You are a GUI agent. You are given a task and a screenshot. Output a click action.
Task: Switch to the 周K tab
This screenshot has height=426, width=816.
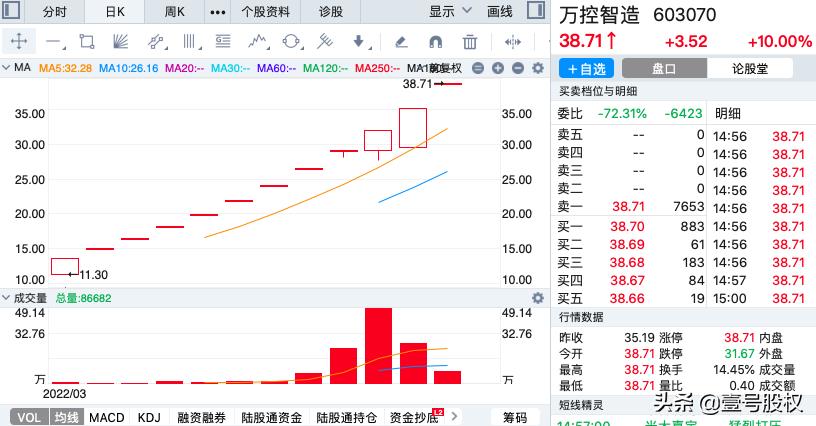[174, 11]
